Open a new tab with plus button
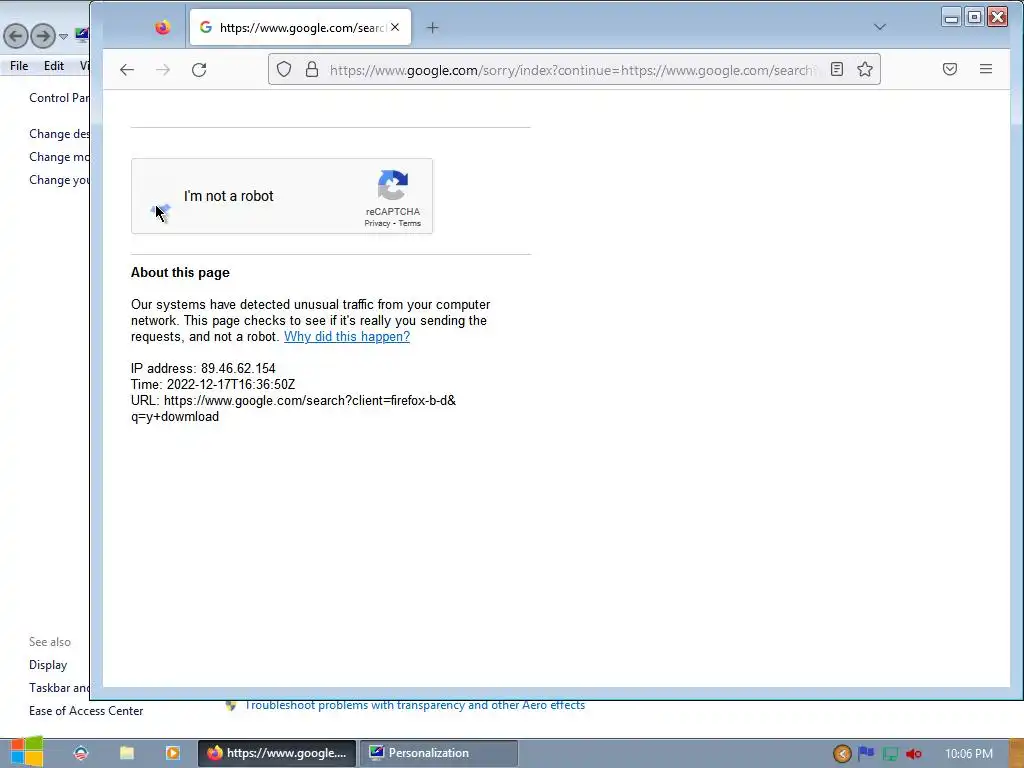Screen dimensions: 1024x768 coord(432,27)
